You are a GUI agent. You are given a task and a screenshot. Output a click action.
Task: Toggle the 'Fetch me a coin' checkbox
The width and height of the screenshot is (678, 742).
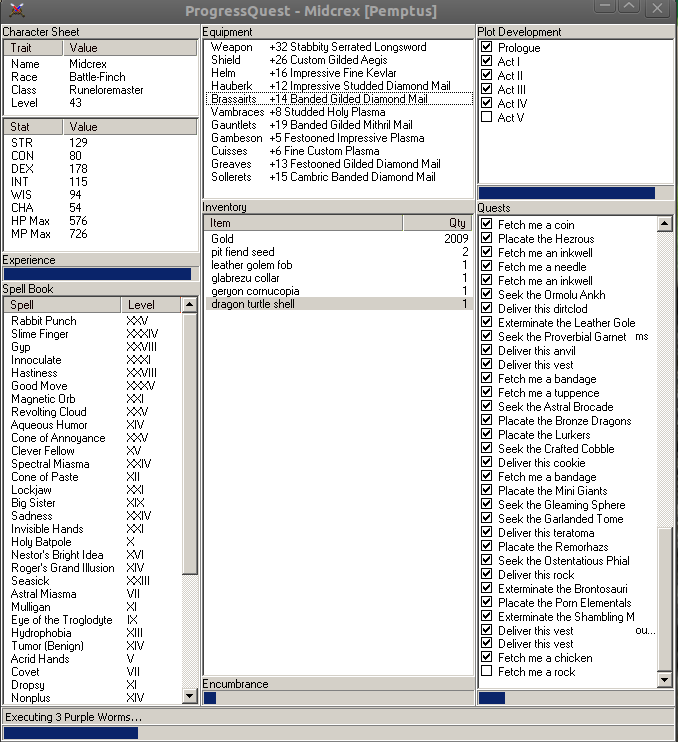tap(486, 224)
